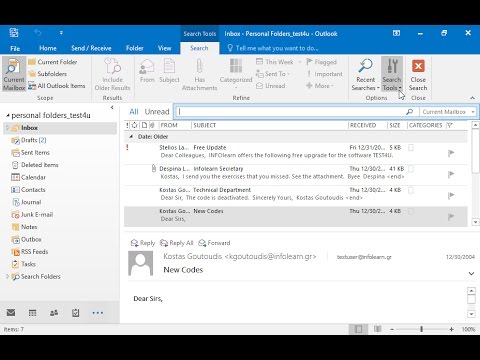Zoom out with the minus button
The width and height of the screenshot is (480, 360).
point(392,329)
